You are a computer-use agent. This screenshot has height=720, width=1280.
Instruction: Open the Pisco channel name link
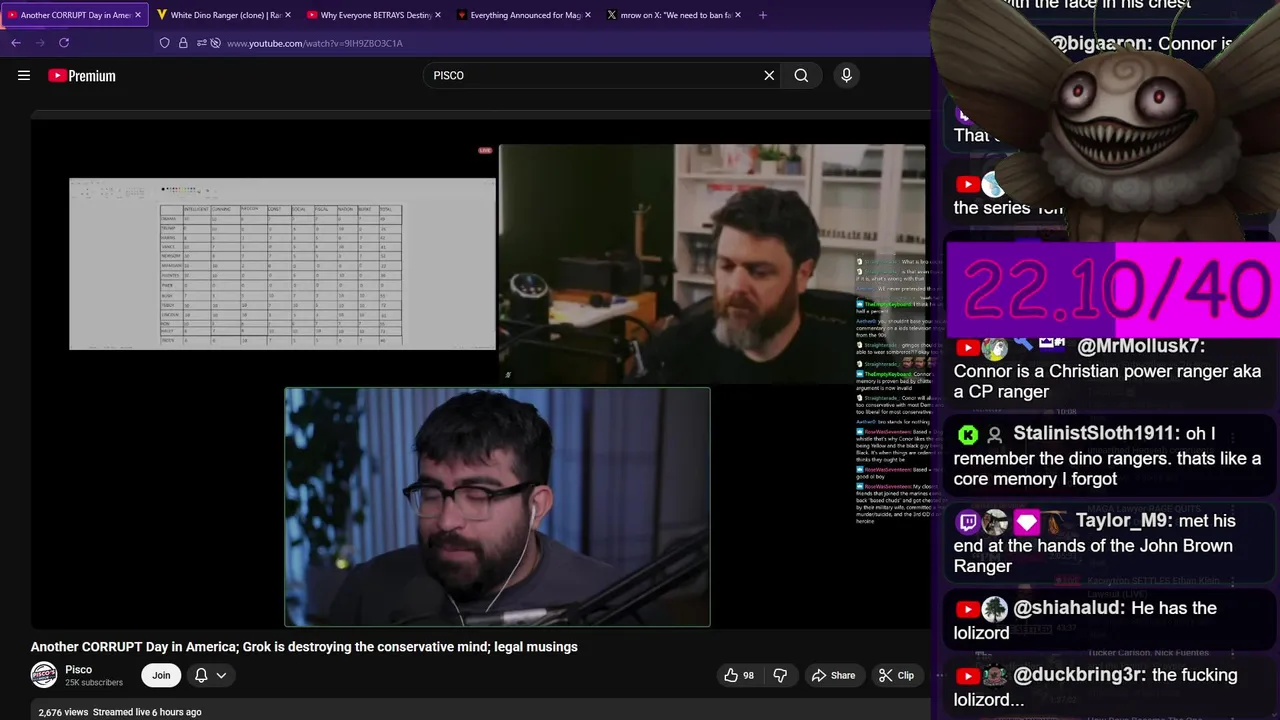[x=79, y=669]
